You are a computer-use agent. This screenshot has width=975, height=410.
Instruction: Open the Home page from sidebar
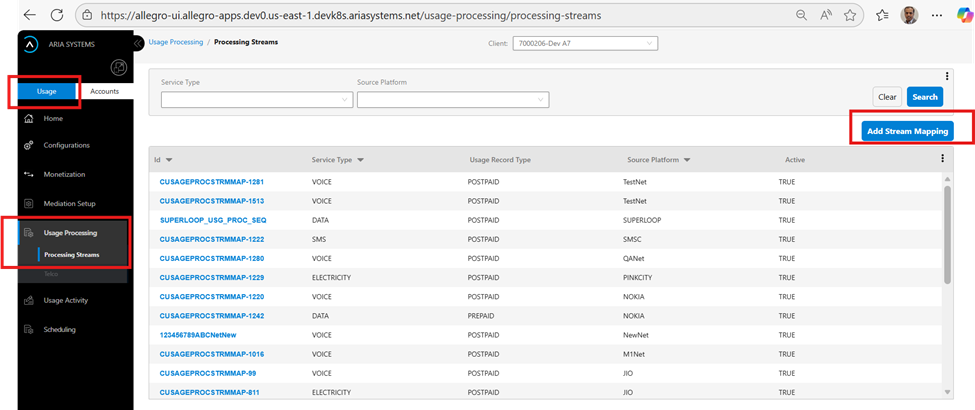(x=52, y=118)
